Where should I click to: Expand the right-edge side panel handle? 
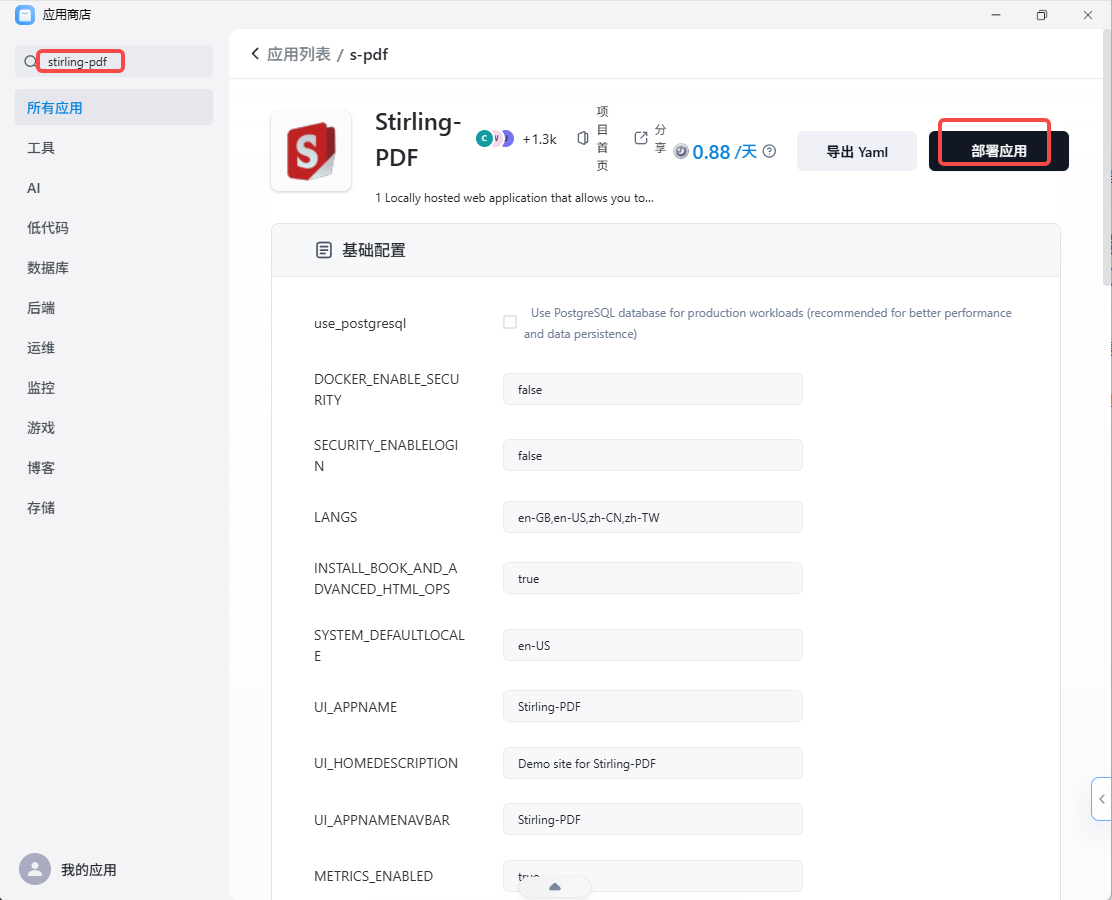[x=1101, y=799]
